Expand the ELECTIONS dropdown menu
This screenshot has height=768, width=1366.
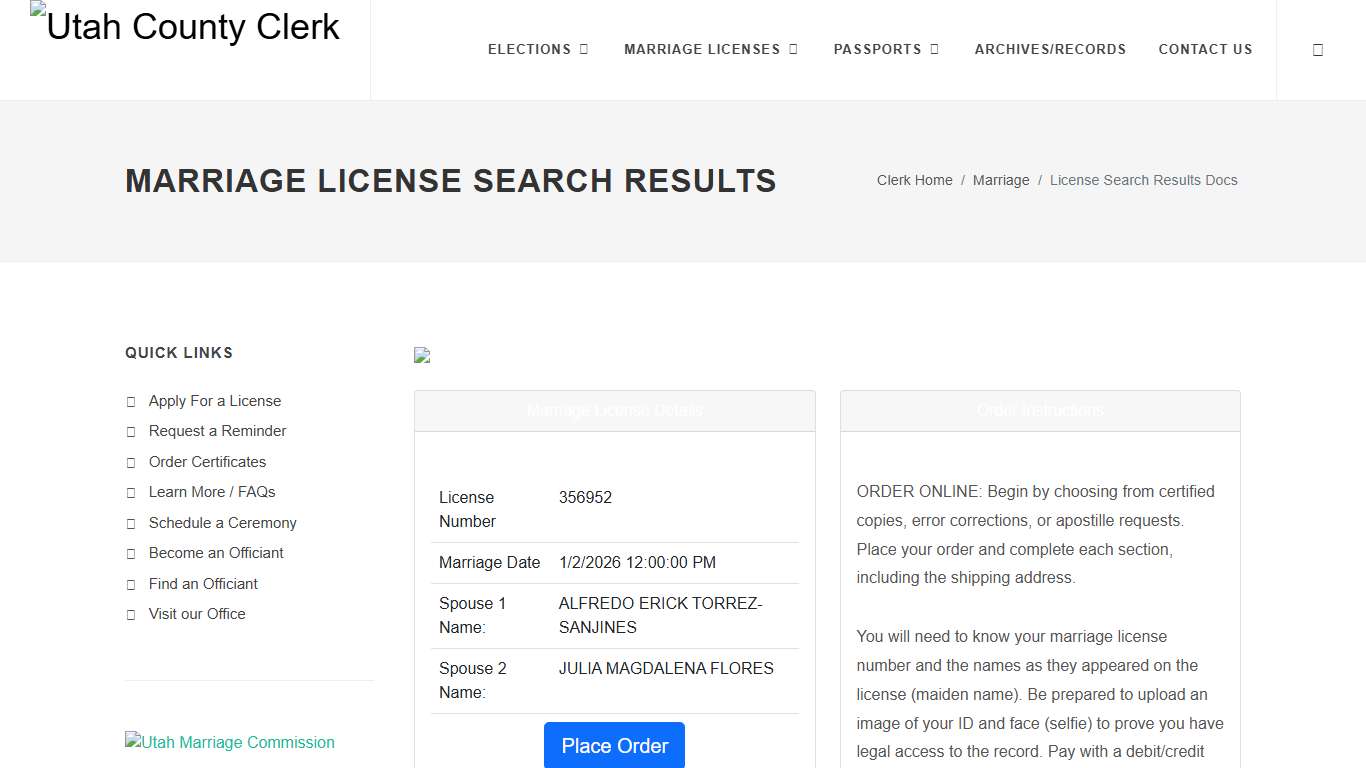pos(537,49)
